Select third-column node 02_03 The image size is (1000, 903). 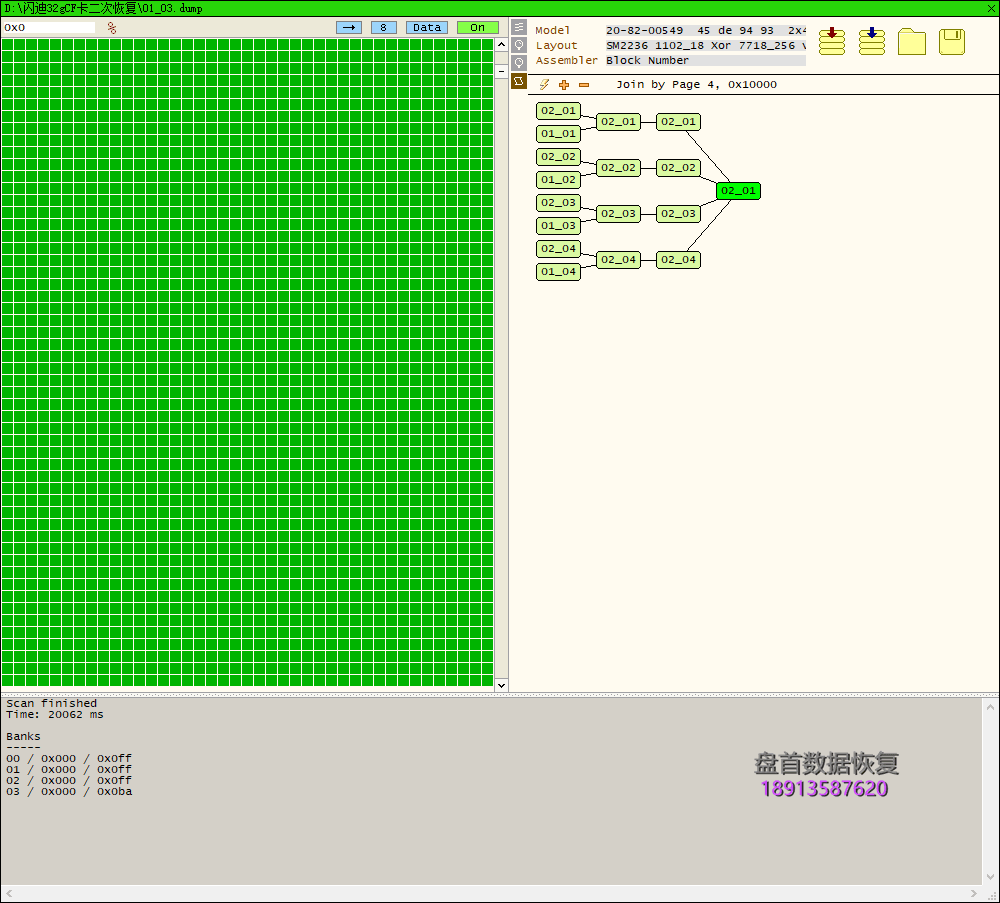678,214
